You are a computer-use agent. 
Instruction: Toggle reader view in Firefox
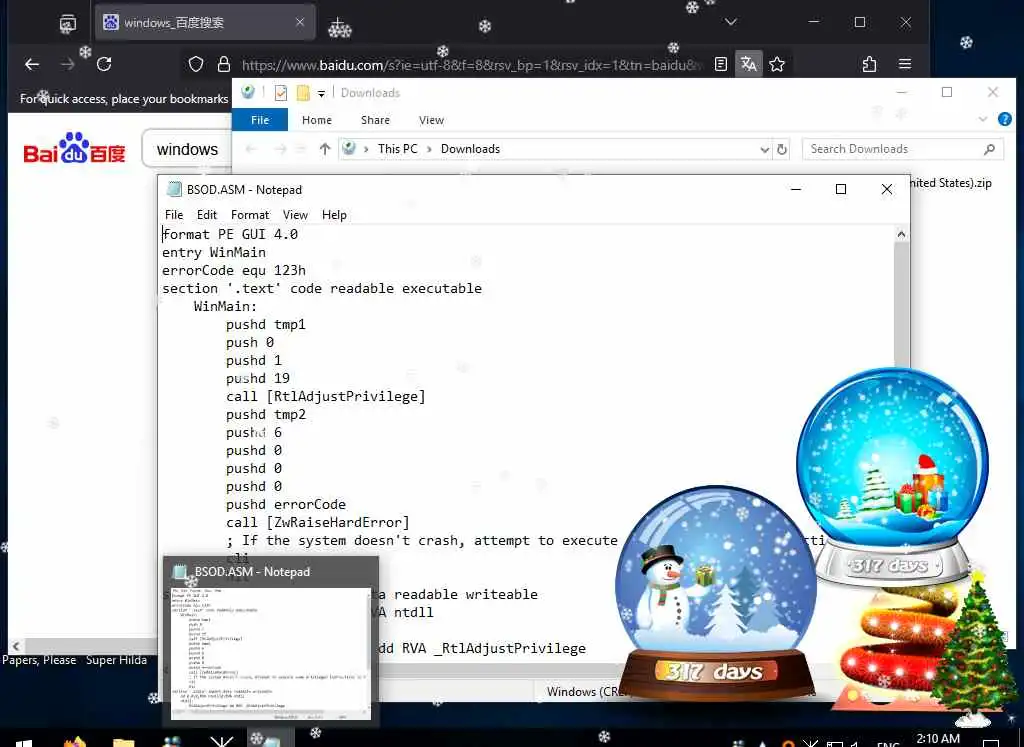click(721, 64)
